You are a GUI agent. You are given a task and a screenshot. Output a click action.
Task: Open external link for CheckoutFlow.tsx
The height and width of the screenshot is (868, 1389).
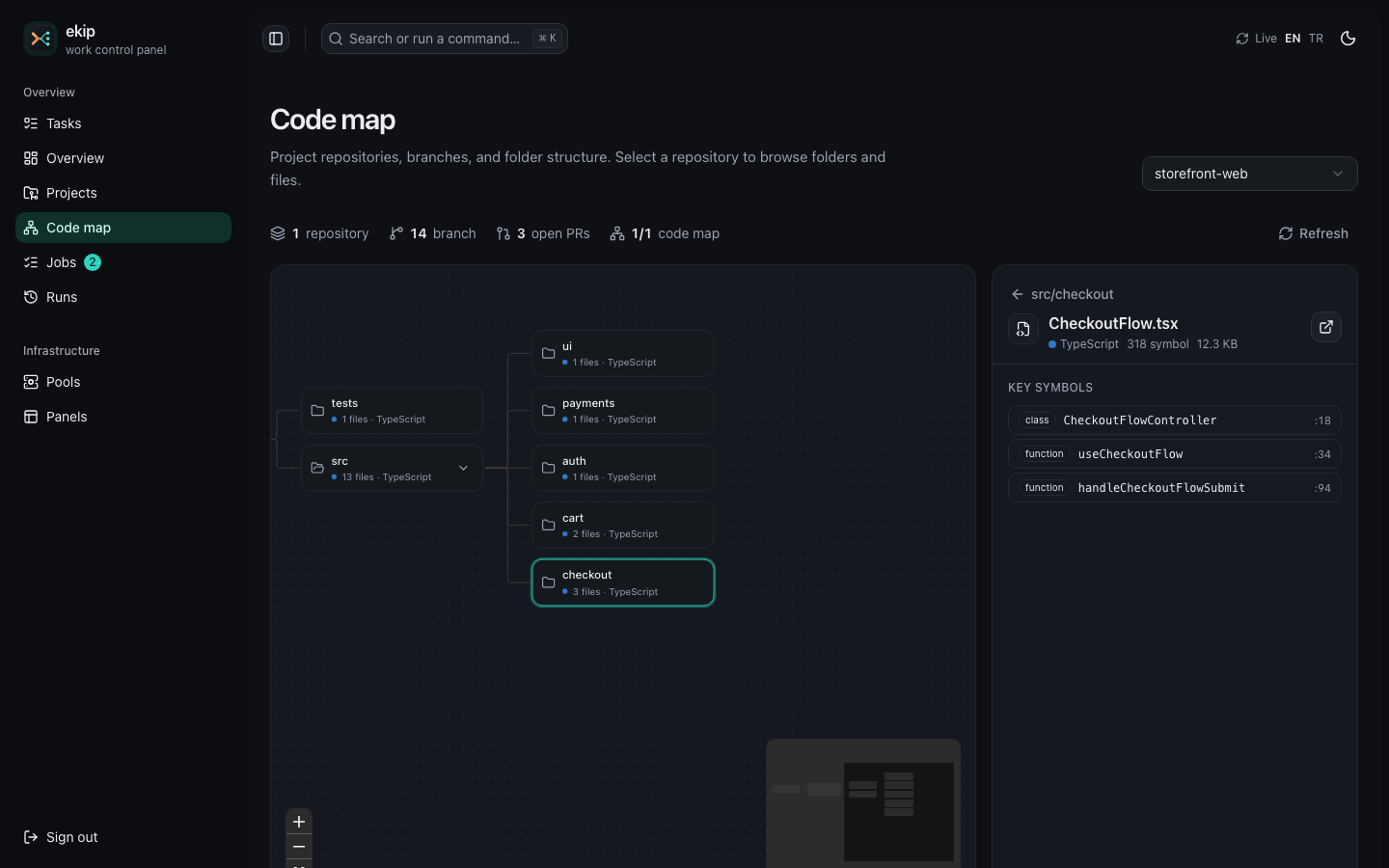(1326, 327)
